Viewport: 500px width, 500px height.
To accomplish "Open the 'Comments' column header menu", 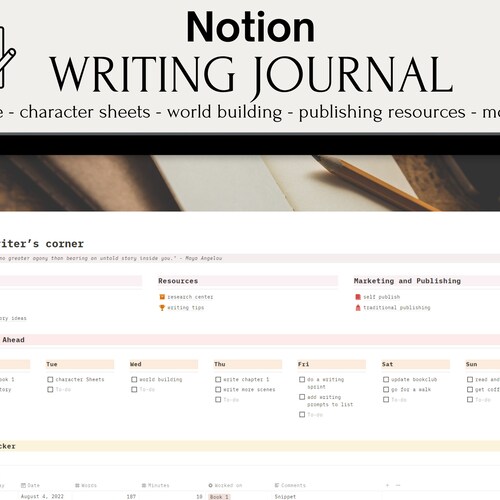I will [290, 485].
